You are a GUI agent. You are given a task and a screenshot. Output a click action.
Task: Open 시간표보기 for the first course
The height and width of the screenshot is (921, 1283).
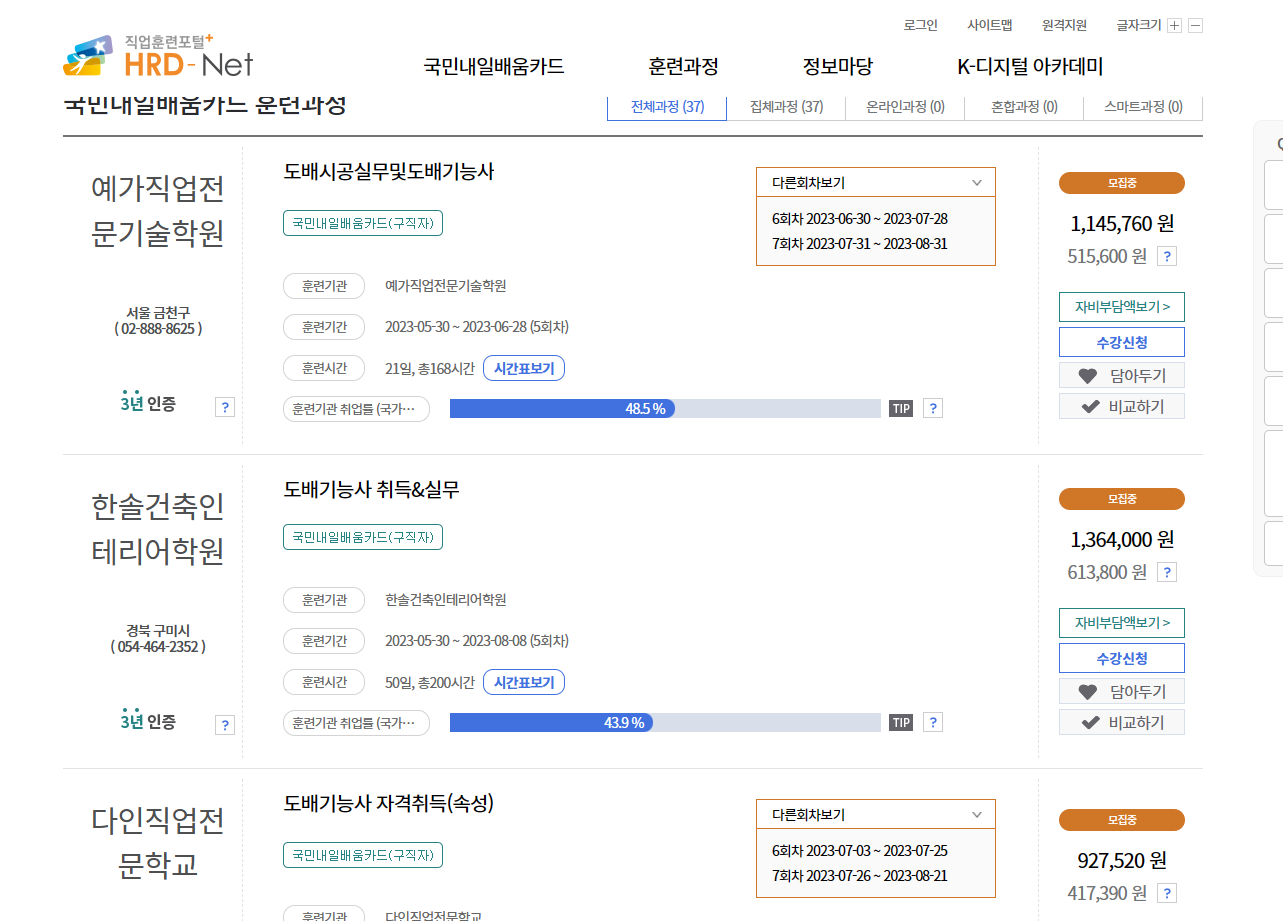[x=523, y=367]
